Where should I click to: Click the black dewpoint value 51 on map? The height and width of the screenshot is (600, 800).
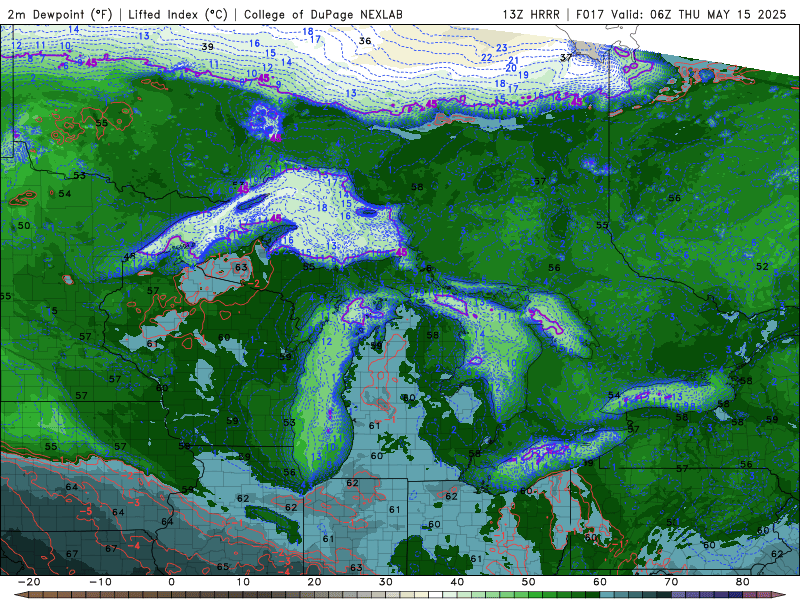tap(672, 522)
